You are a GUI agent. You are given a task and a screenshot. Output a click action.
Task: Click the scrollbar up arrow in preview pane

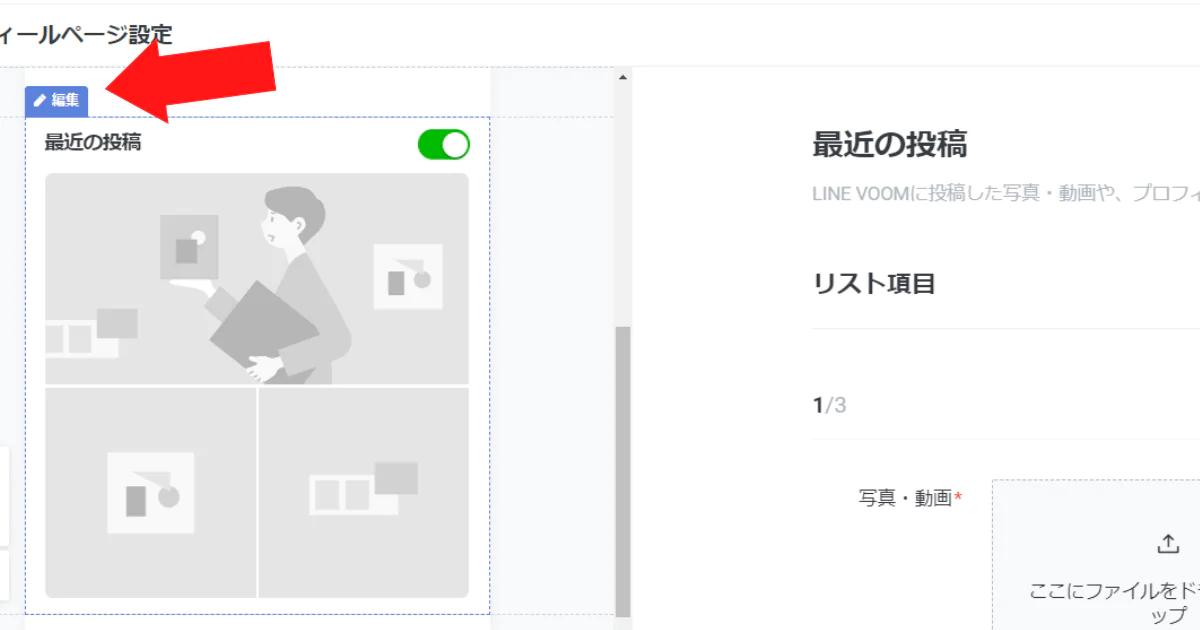coord(623,78)
